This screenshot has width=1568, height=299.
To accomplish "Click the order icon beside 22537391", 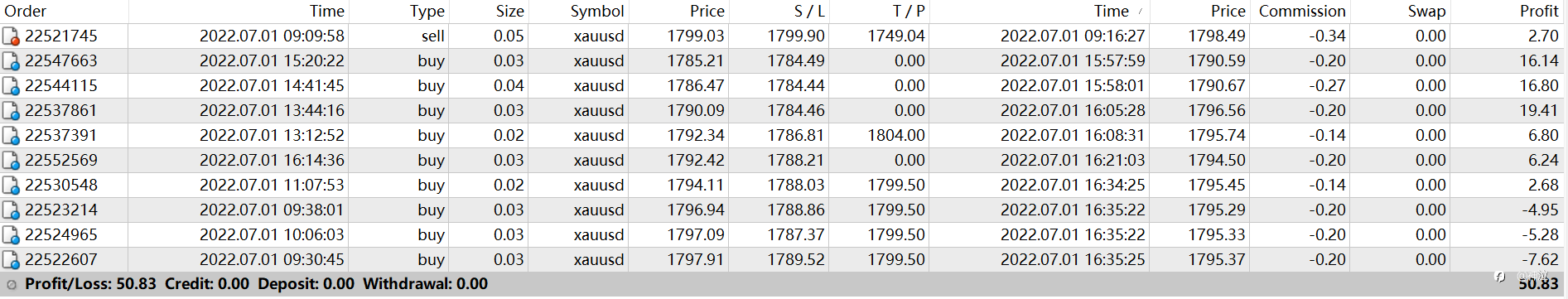I will pyautogui.click(x=11, y=136).
